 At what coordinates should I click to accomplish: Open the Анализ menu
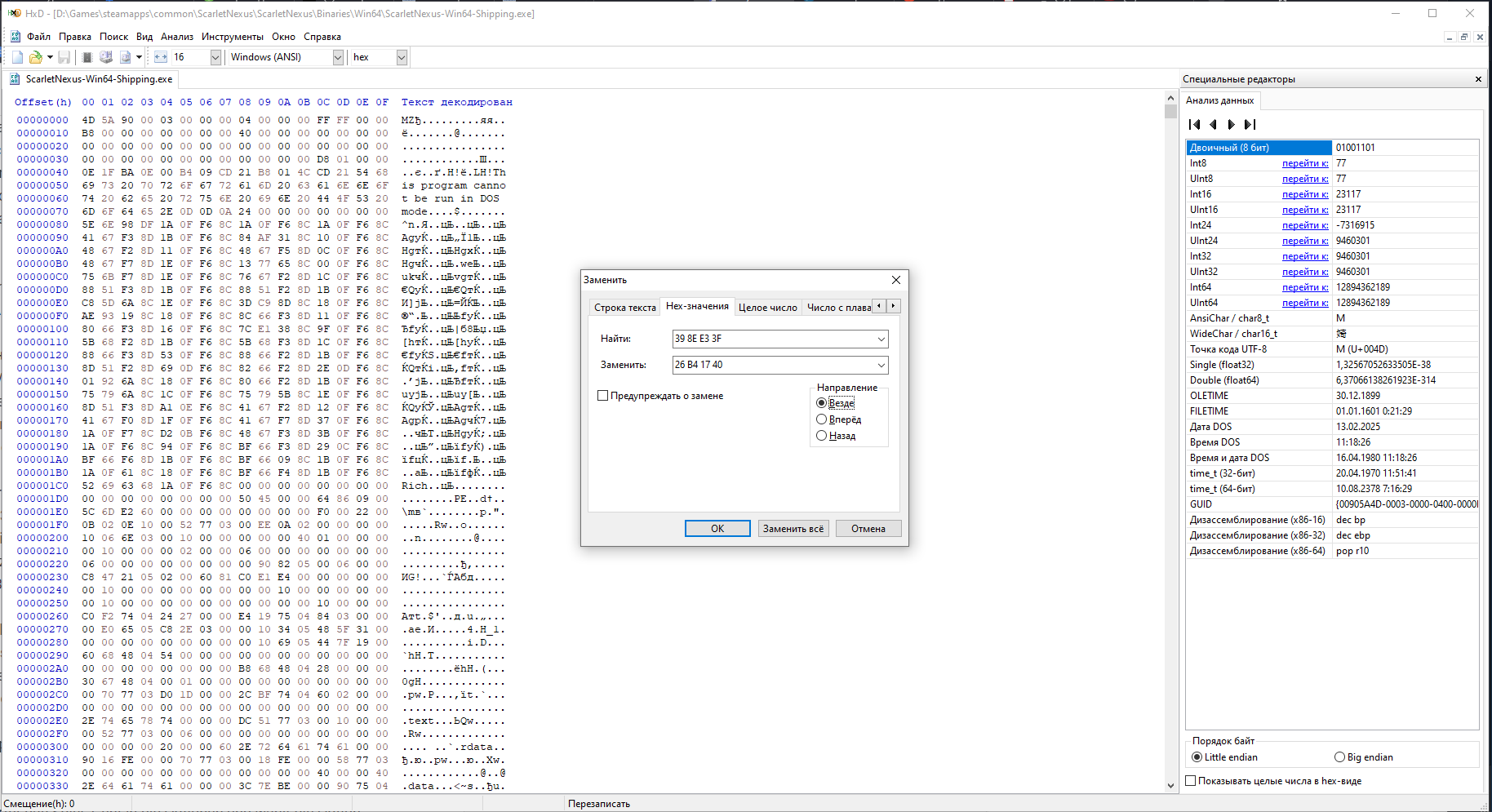pos(177,37)
